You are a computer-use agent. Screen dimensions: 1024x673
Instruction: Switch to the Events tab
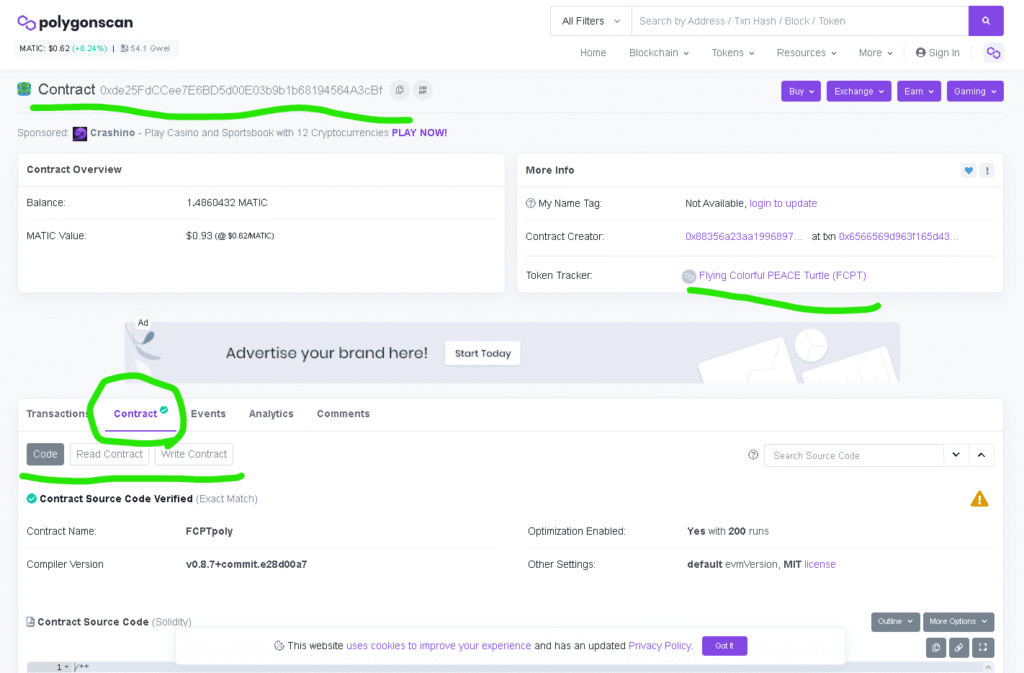(x=208, y=414)
